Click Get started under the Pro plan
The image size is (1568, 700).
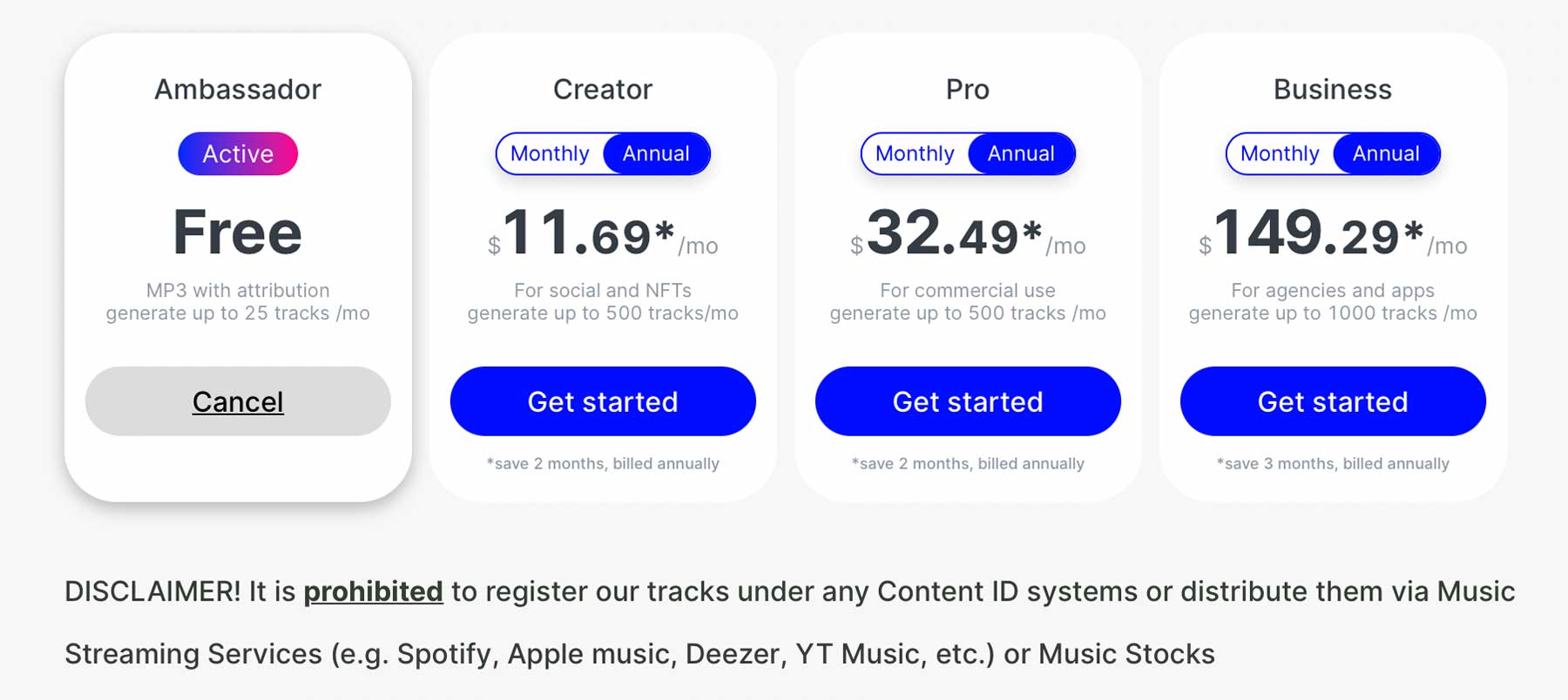point(967,401)
